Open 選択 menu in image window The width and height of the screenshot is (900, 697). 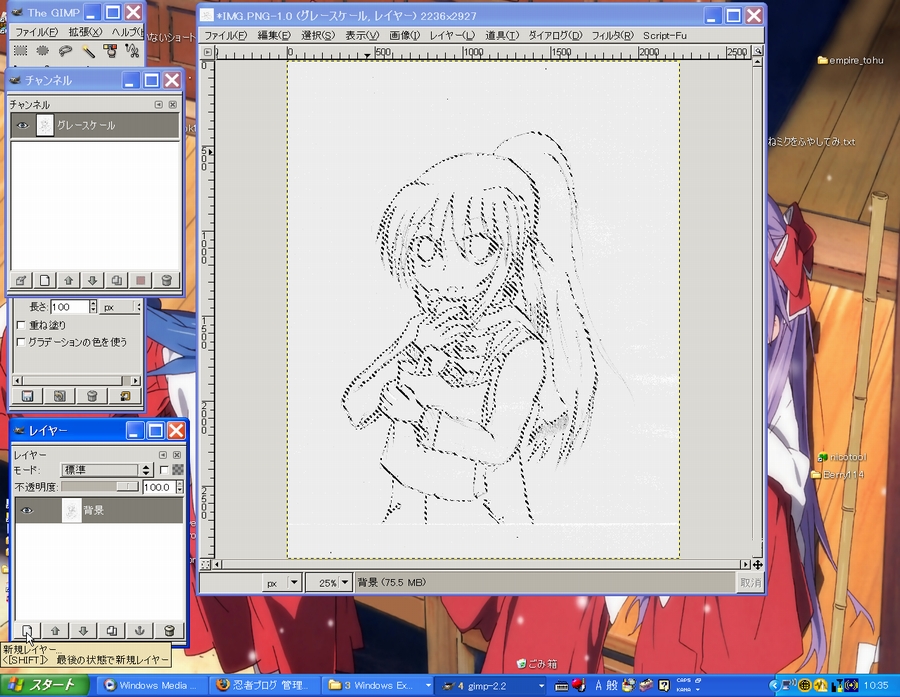pos(317,36)
